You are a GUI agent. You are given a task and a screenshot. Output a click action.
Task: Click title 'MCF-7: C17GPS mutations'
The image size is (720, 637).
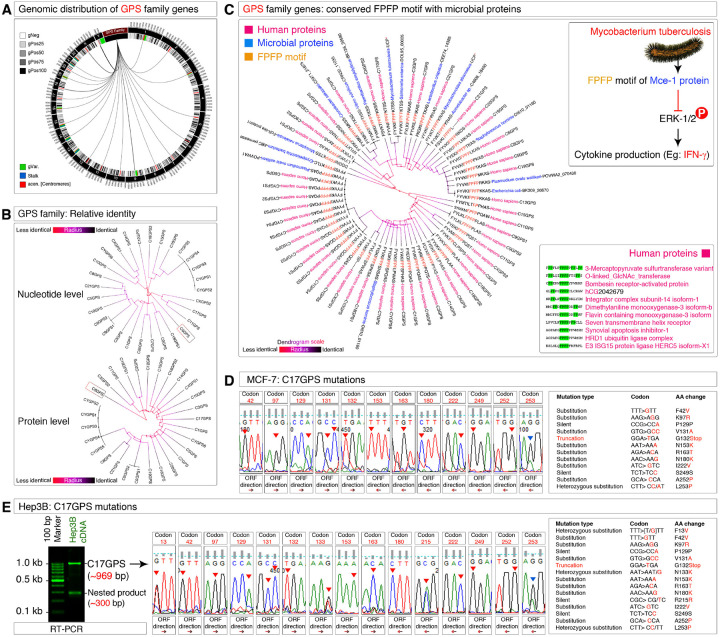click(306, 380)
